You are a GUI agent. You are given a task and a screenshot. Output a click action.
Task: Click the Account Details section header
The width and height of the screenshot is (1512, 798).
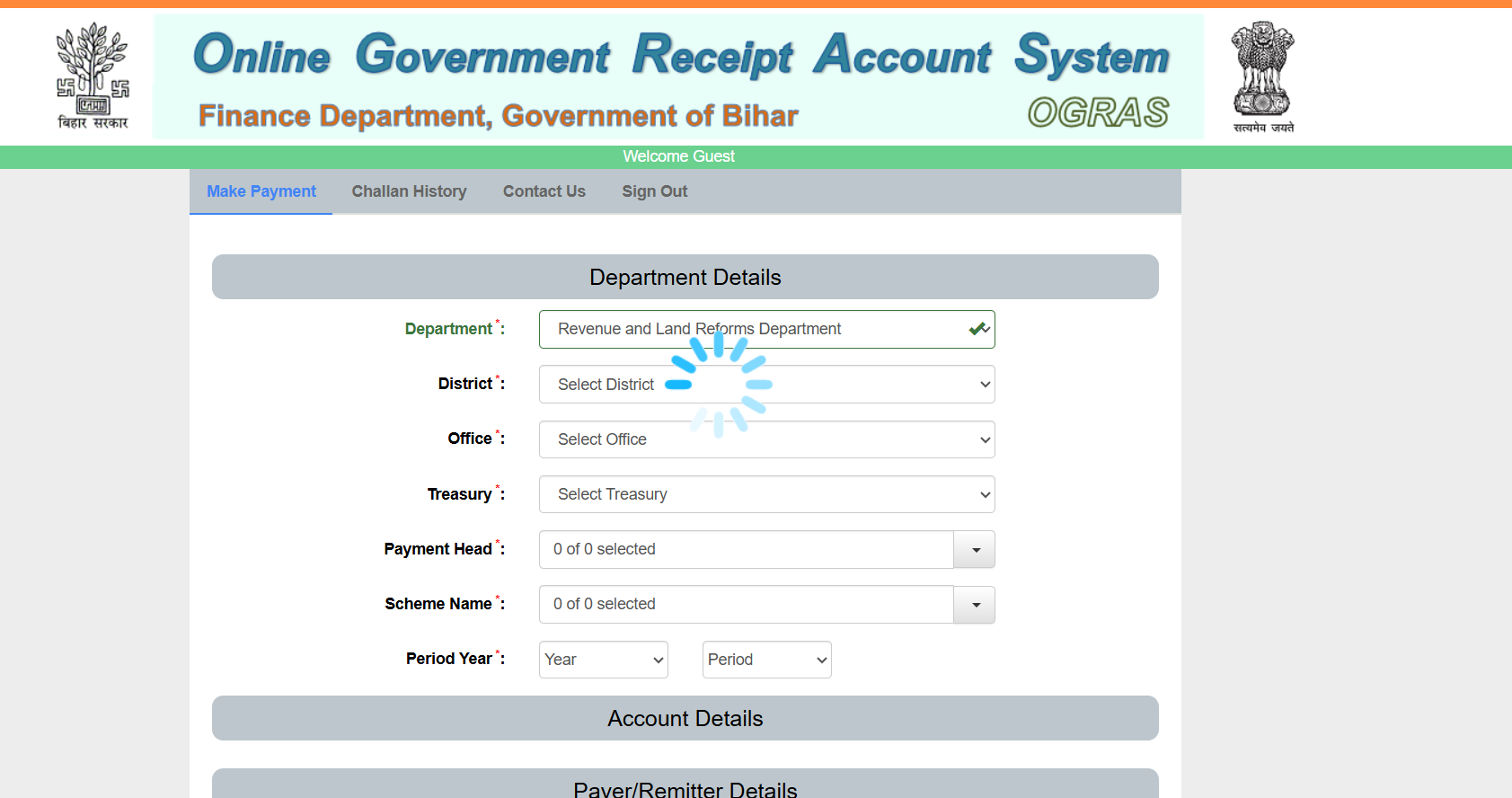[x=685, y=718]
